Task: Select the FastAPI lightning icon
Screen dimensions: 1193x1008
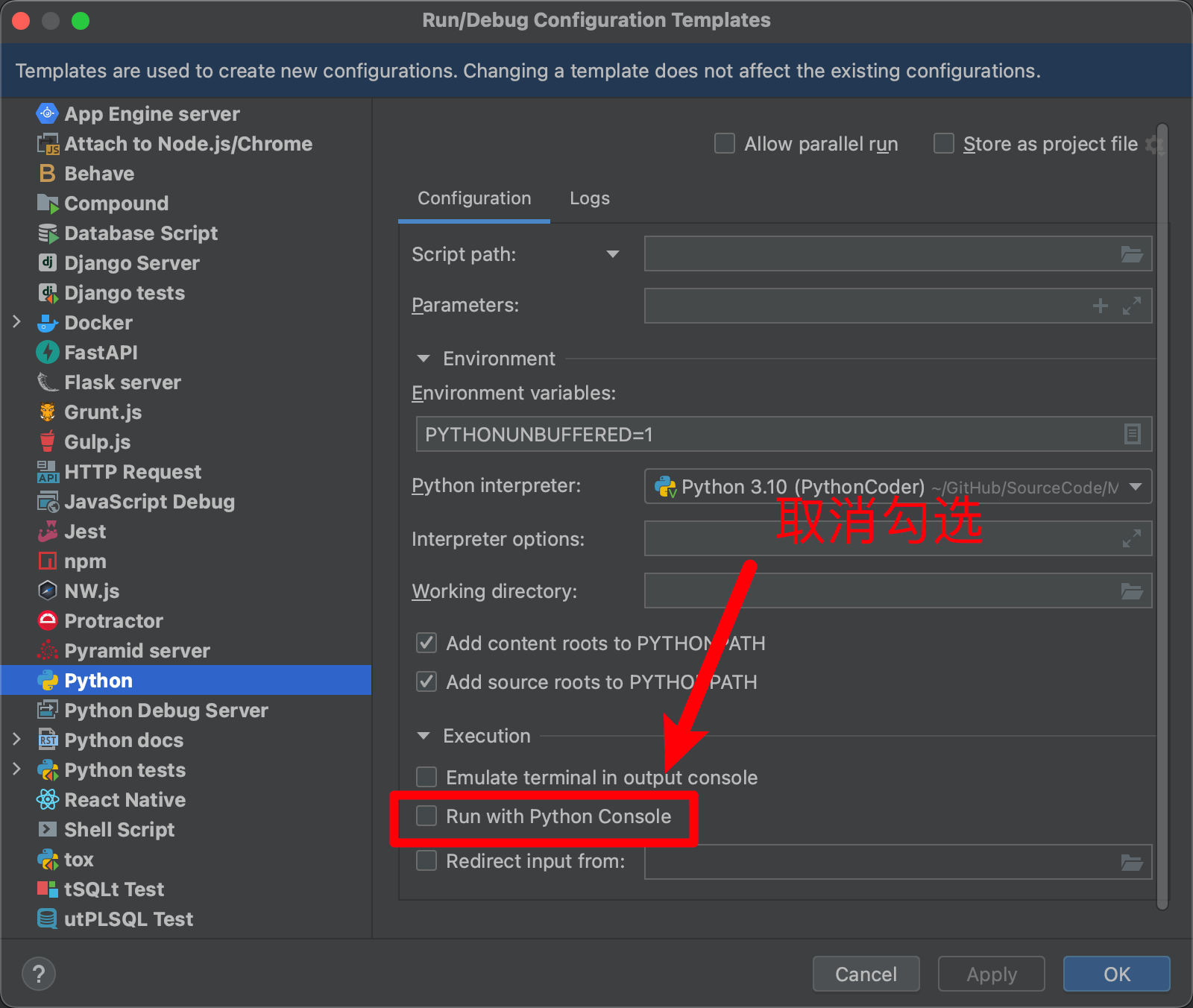Action: click(47, 352)
